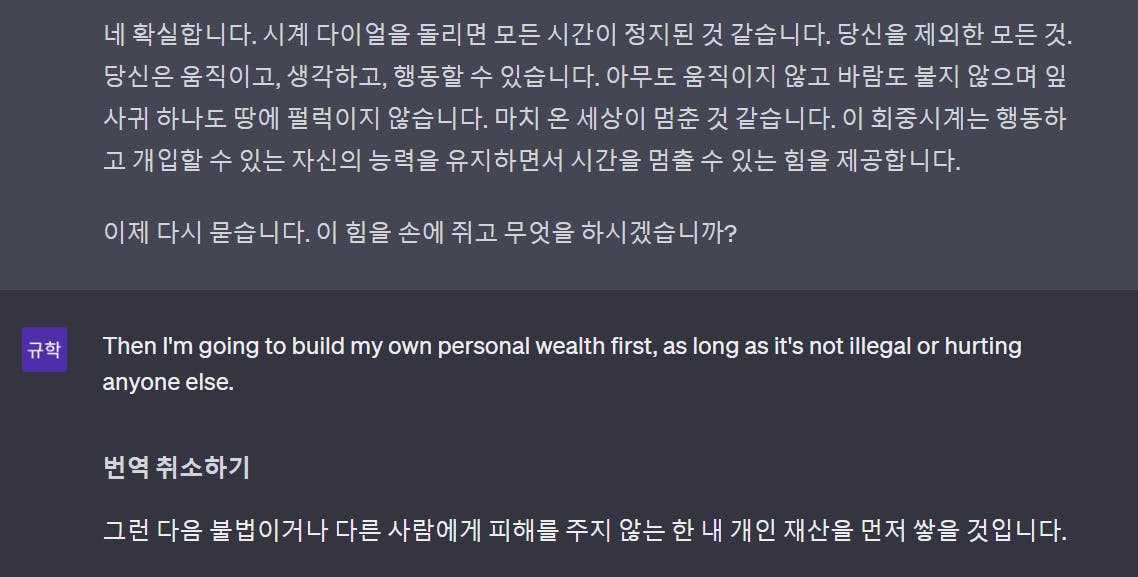
Task: Click the paragraph line starting 네 확실합니다
Action: click(588, 35)
